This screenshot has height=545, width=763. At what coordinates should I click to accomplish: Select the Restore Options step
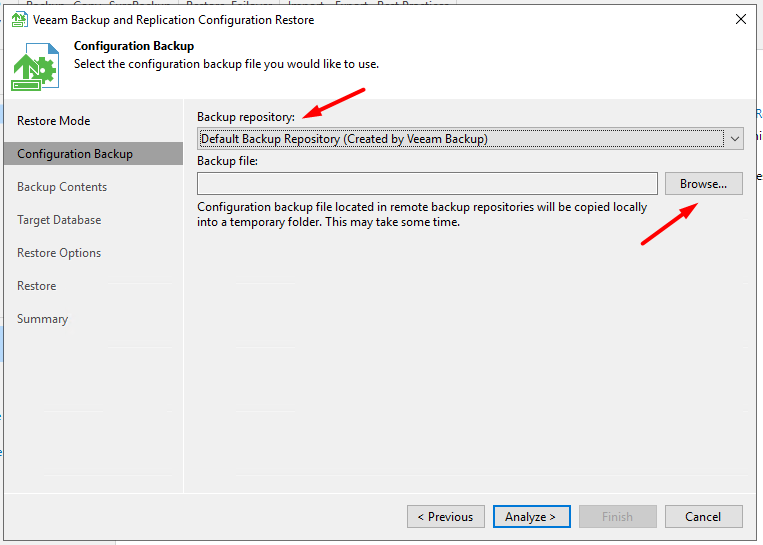coord(59,253)
